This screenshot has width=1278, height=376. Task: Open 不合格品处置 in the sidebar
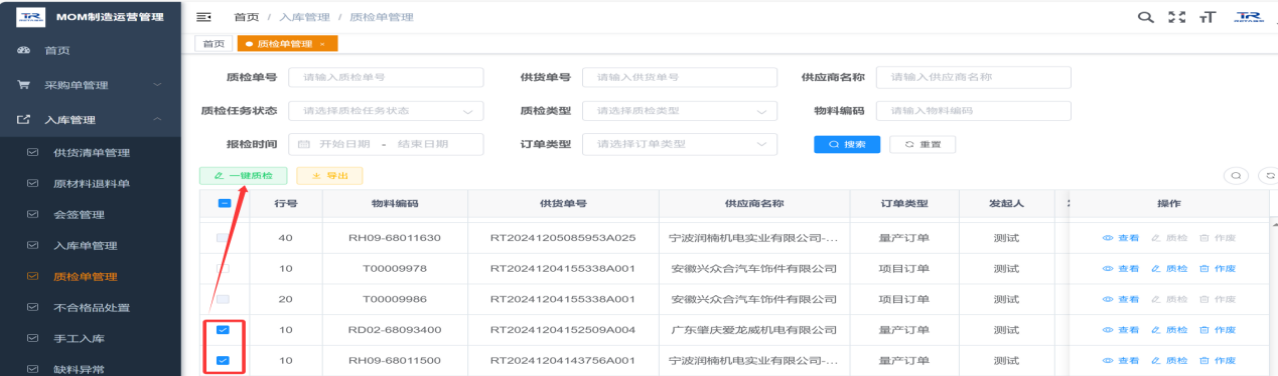[91, 307]
